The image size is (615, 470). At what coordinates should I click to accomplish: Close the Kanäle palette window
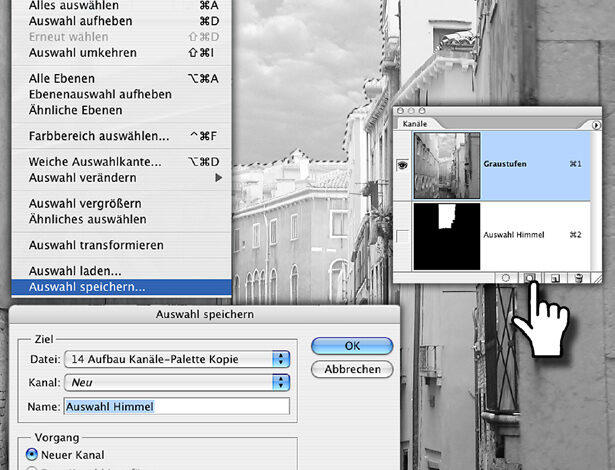coord(400,111)
